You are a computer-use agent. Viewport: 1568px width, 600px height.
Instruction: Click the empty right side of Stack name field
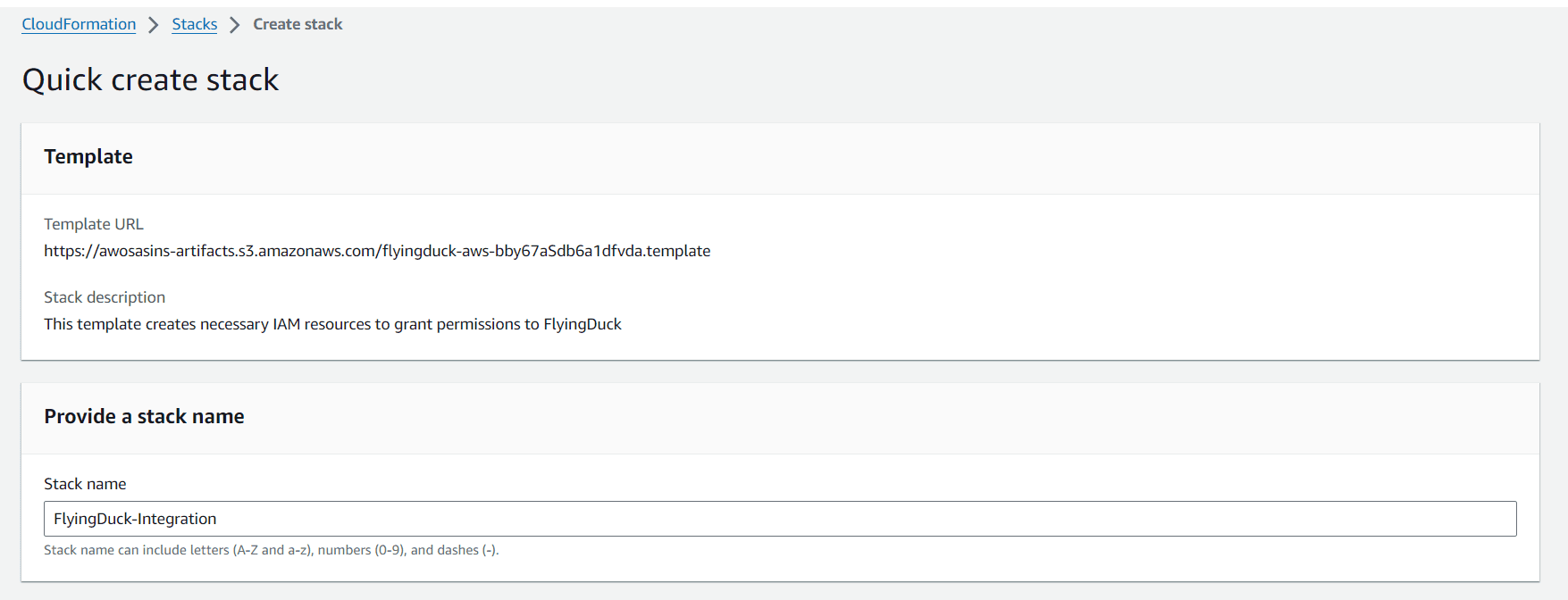(1072, 519)
